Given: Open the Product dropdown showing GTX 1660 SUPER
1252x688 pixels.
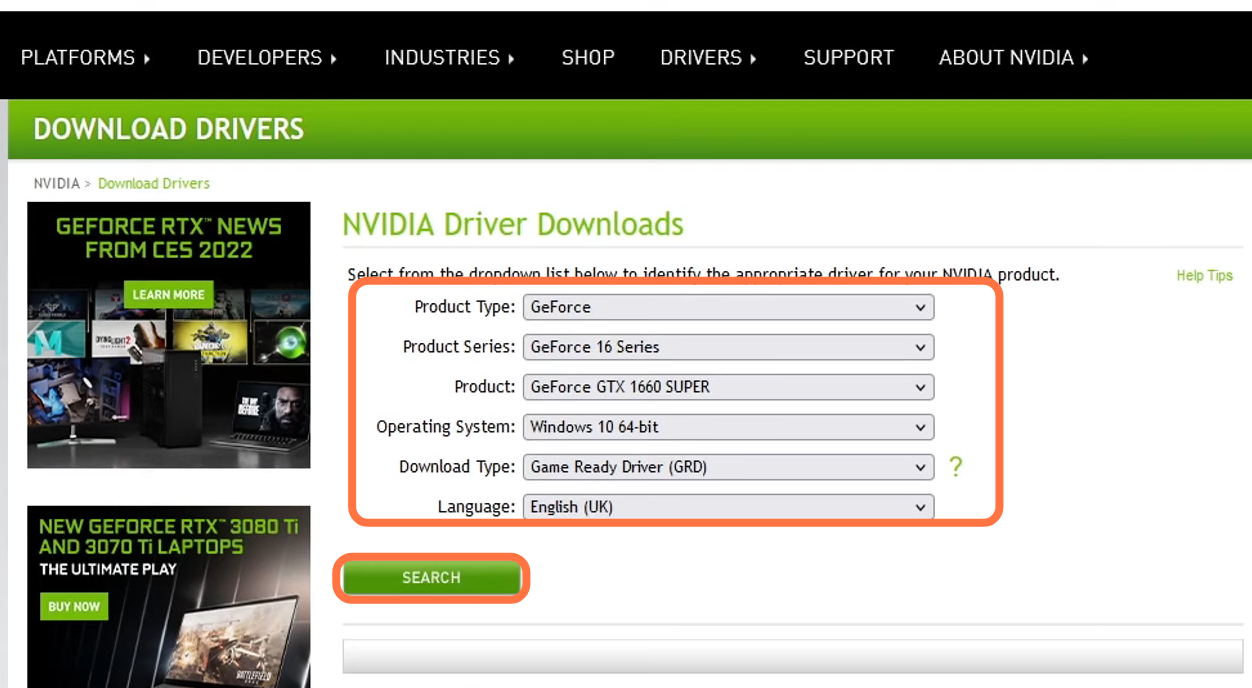Looking at the screenshot, I should pos(728,387).
